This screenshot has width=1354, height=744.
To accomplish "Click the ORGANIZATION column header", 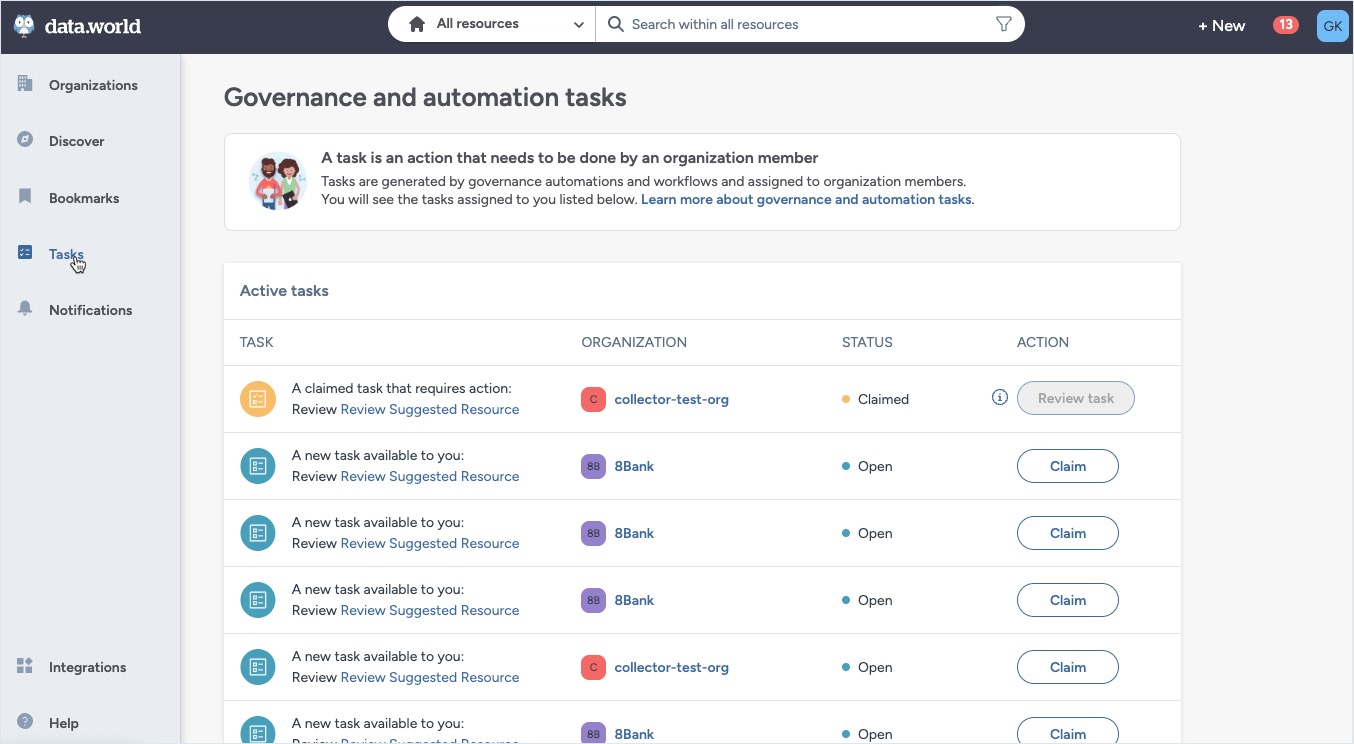I will click(634, 342).
